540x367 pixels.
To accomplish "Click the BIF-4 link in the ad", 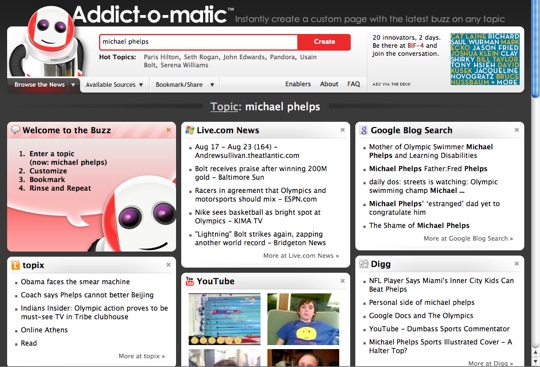I will pyautogui.click(x=416, y=45).
